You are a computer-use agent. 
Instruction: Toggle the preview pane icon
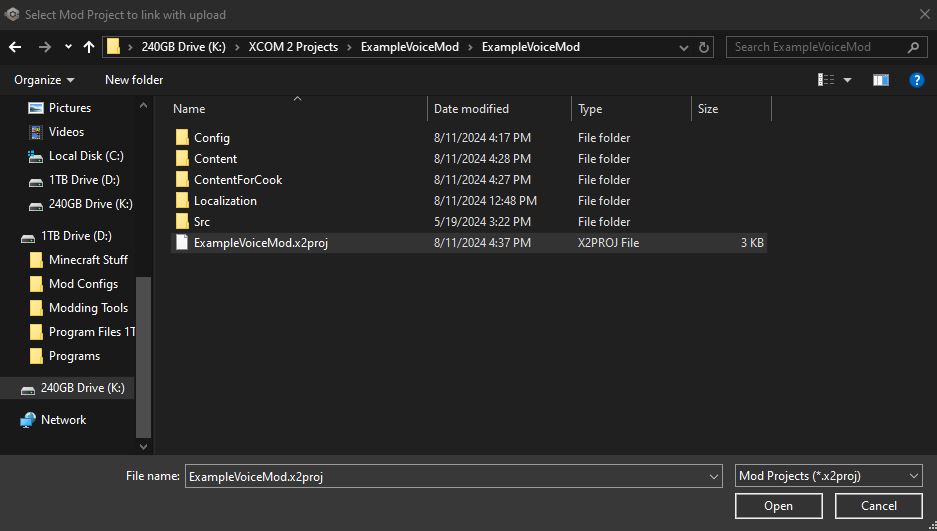tap(881, 80)
